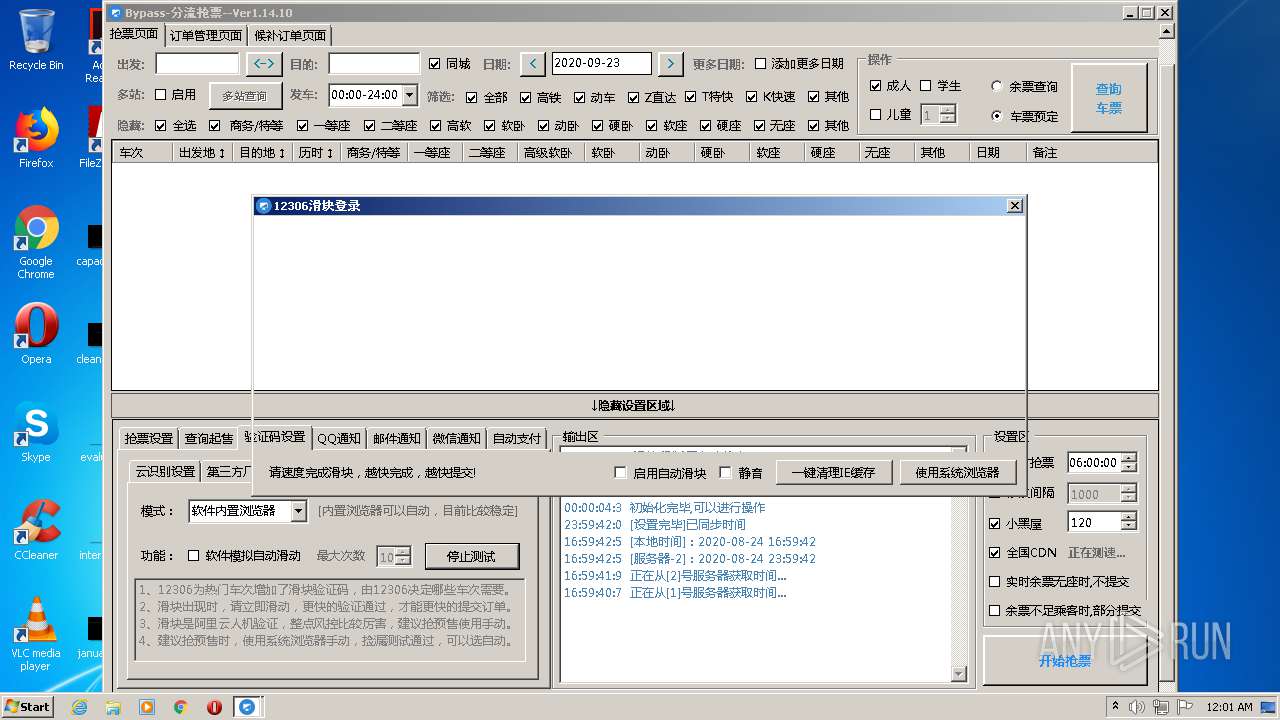Sort by 出发地 column header

pyautogui.click(x=202, y=153)
